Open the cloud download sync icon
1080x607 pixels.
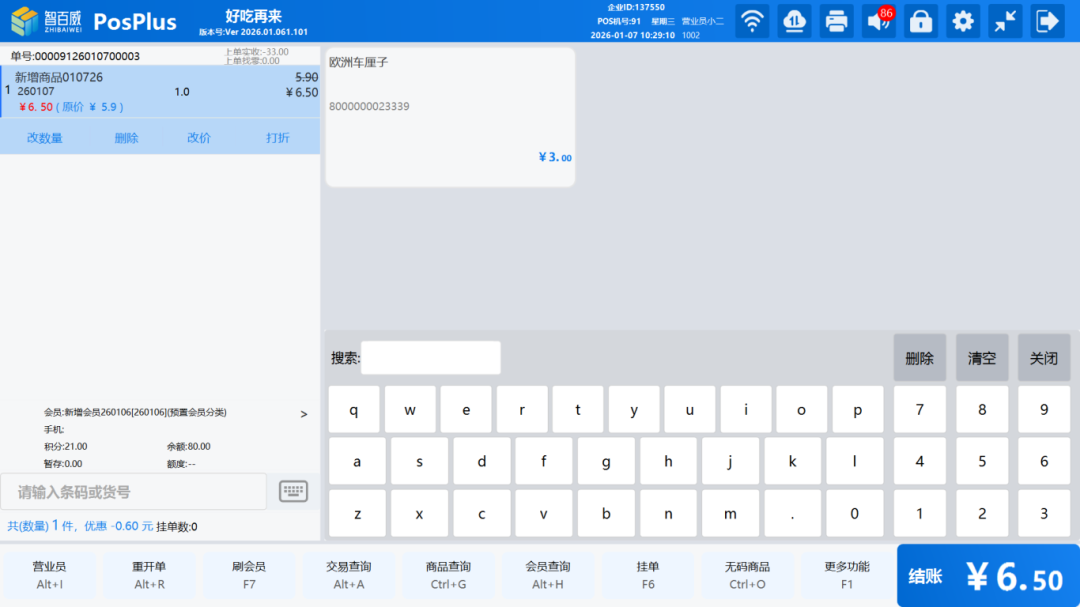tap(794, 21)
